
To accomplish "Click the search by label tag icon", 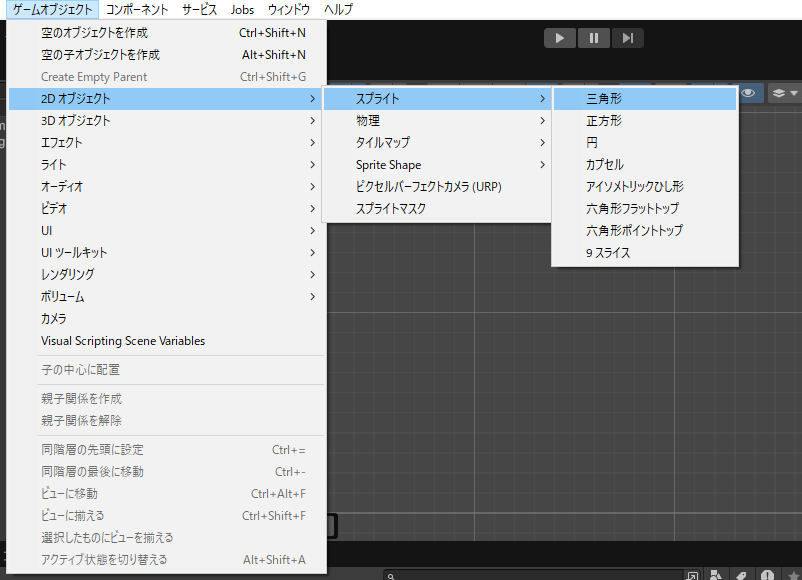I will [741, 575].
